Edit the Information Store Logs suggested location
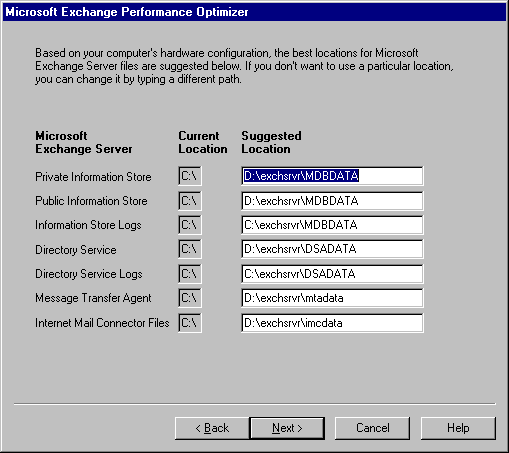 332,225
